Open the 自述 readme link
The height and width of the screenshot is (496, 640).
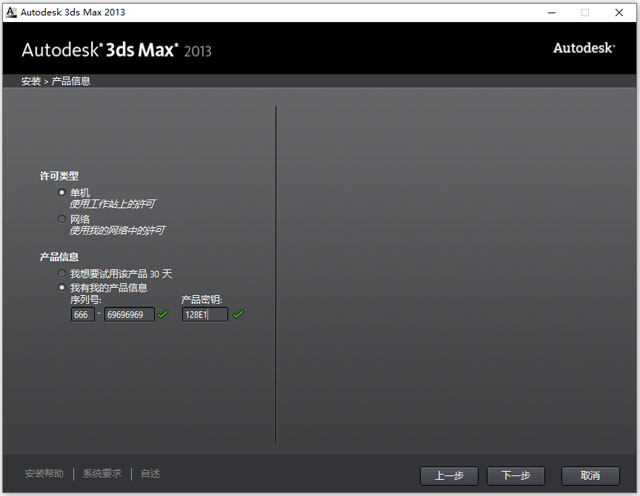[150, 474]
